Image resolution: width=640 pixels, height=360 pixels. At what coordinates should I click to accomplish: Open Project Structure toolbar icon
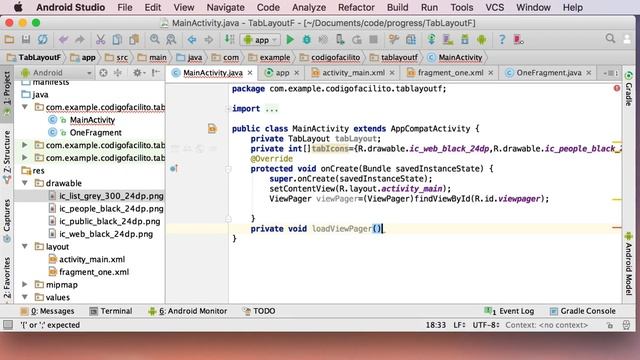coord(411,40)
